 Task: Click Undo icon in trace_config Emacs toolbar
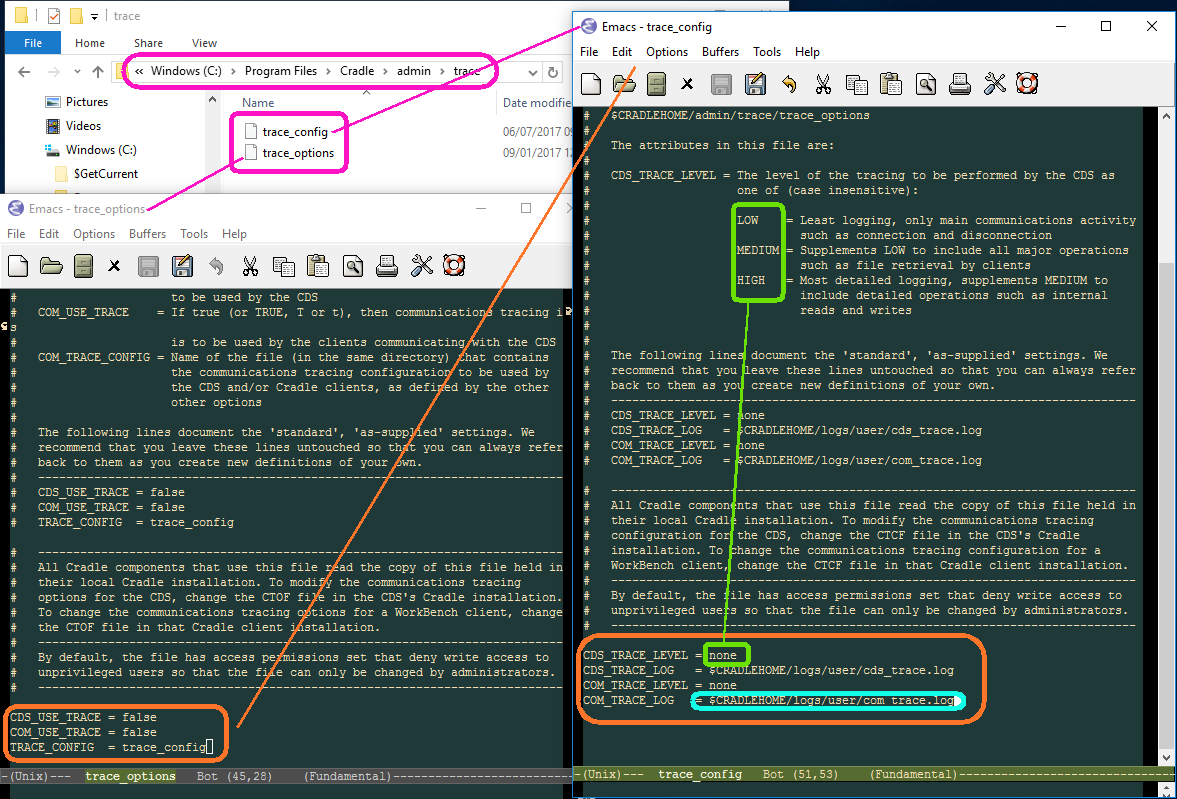pos(789,84)
